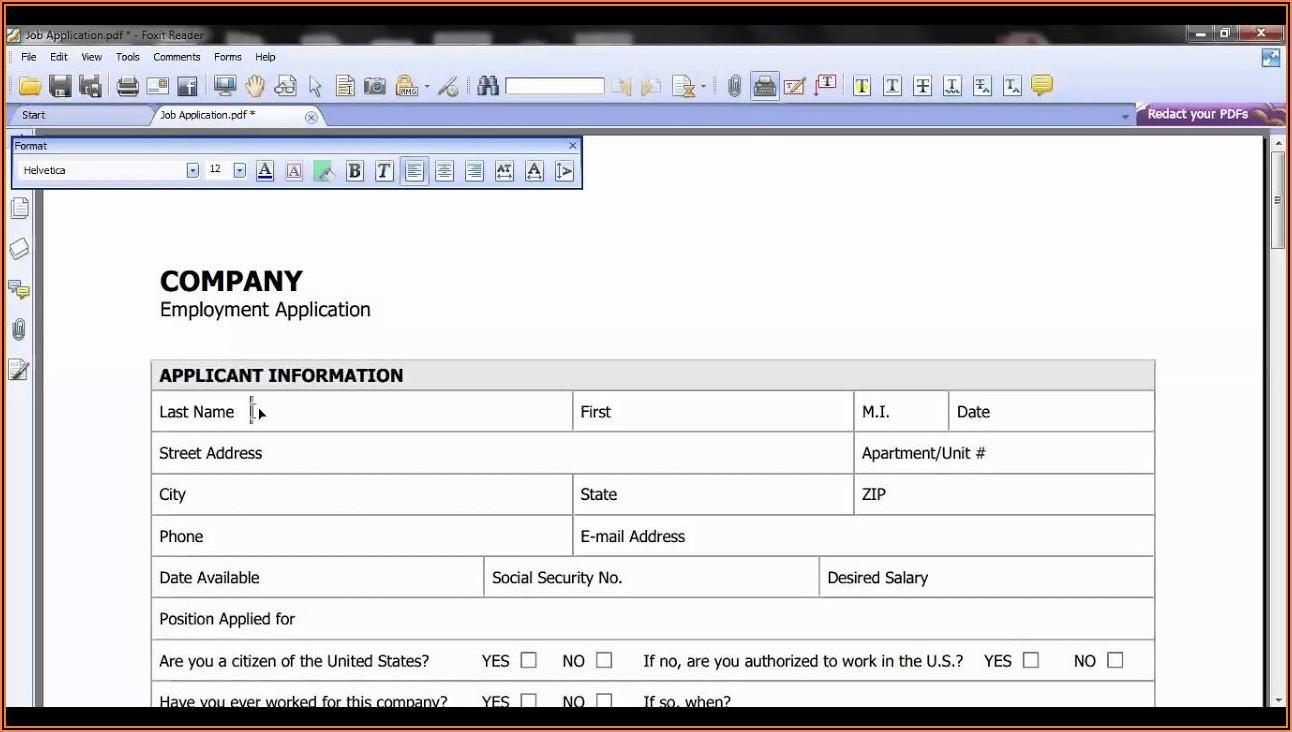The image size is (1292, 732).
Task: Open the Comments menu
Action: point(177,57)
